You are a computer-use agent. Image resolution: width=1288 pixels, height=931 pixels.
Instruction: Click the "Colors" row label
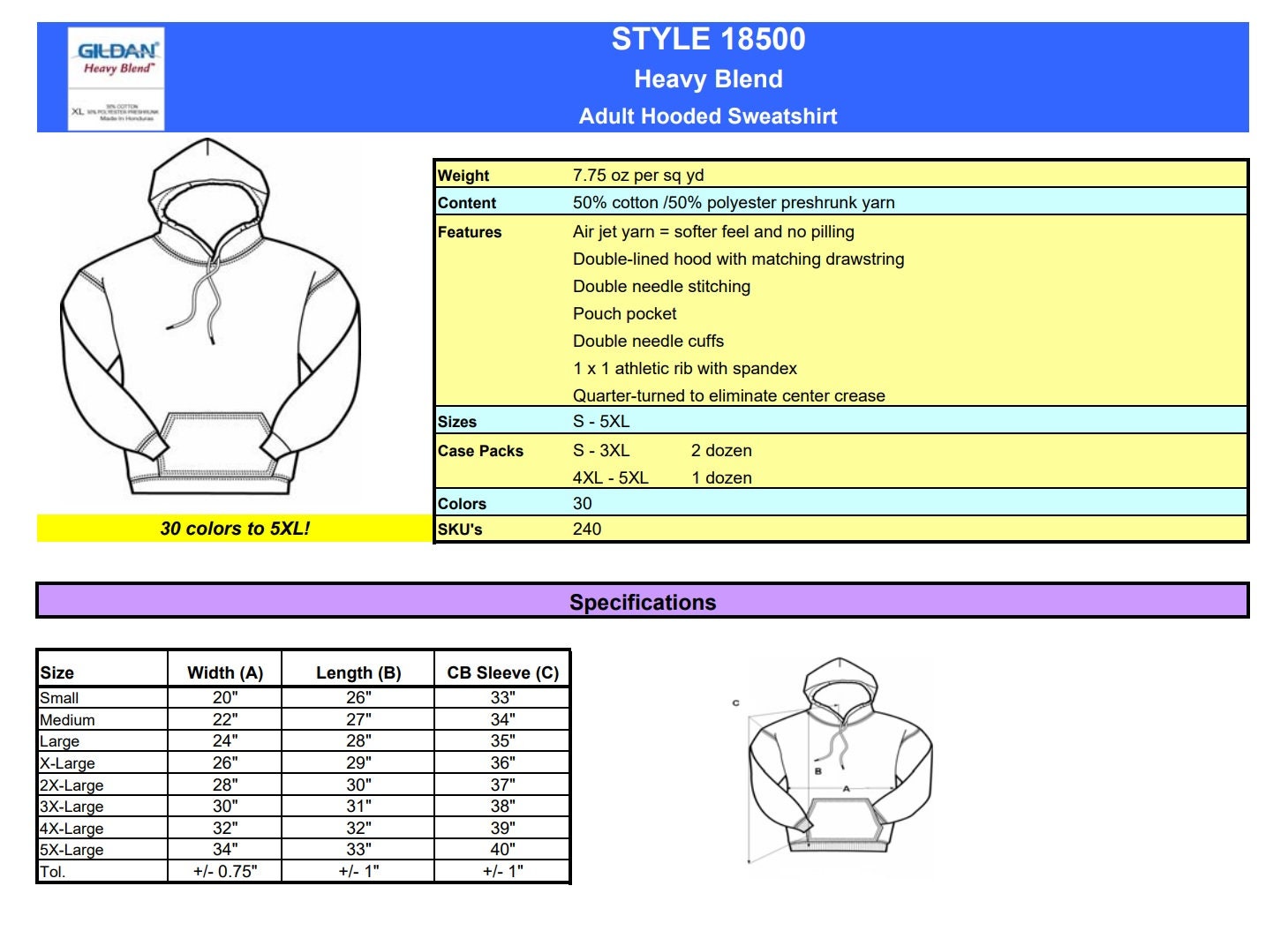462,504
